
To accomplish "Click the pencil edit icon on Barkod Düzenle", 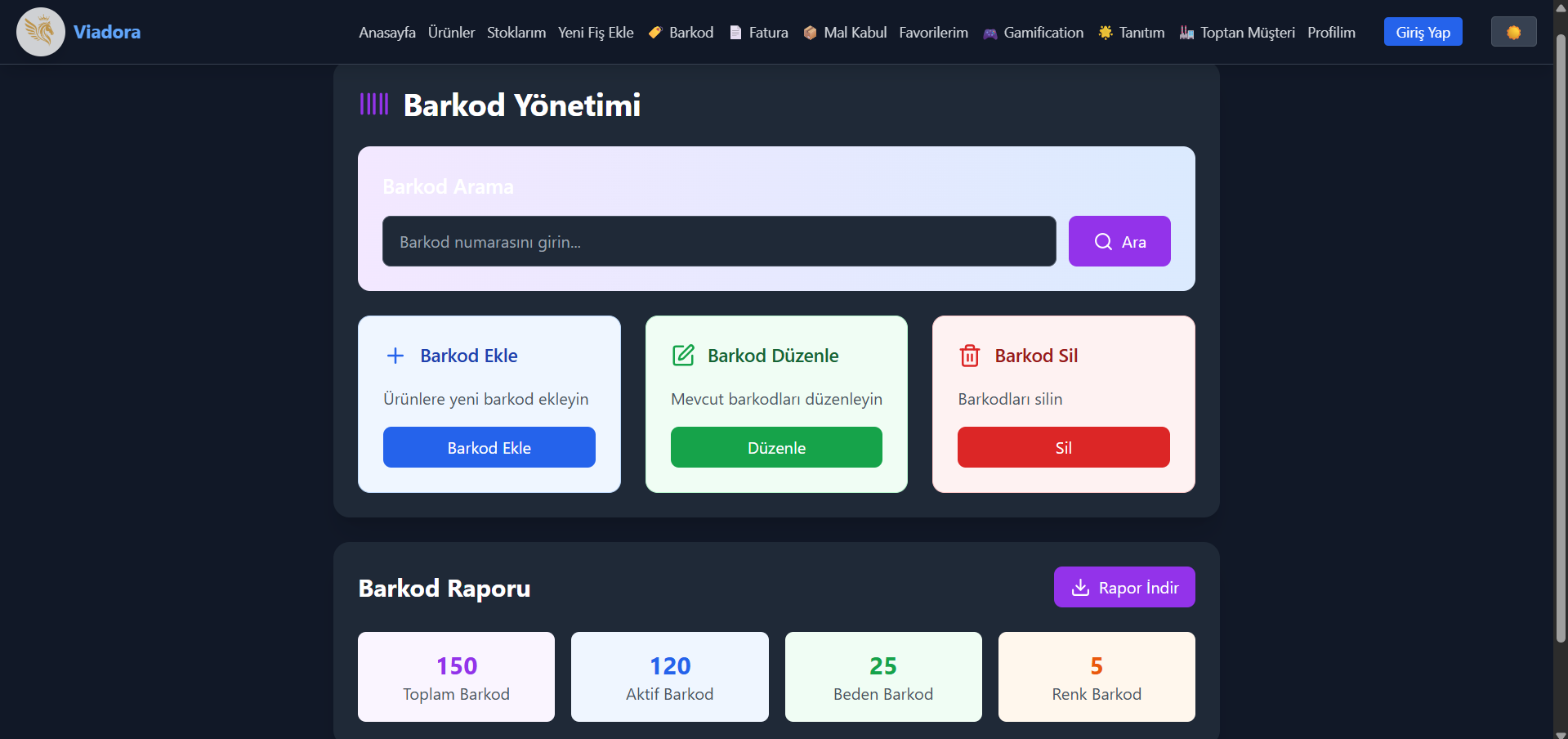I will point(683,356).
